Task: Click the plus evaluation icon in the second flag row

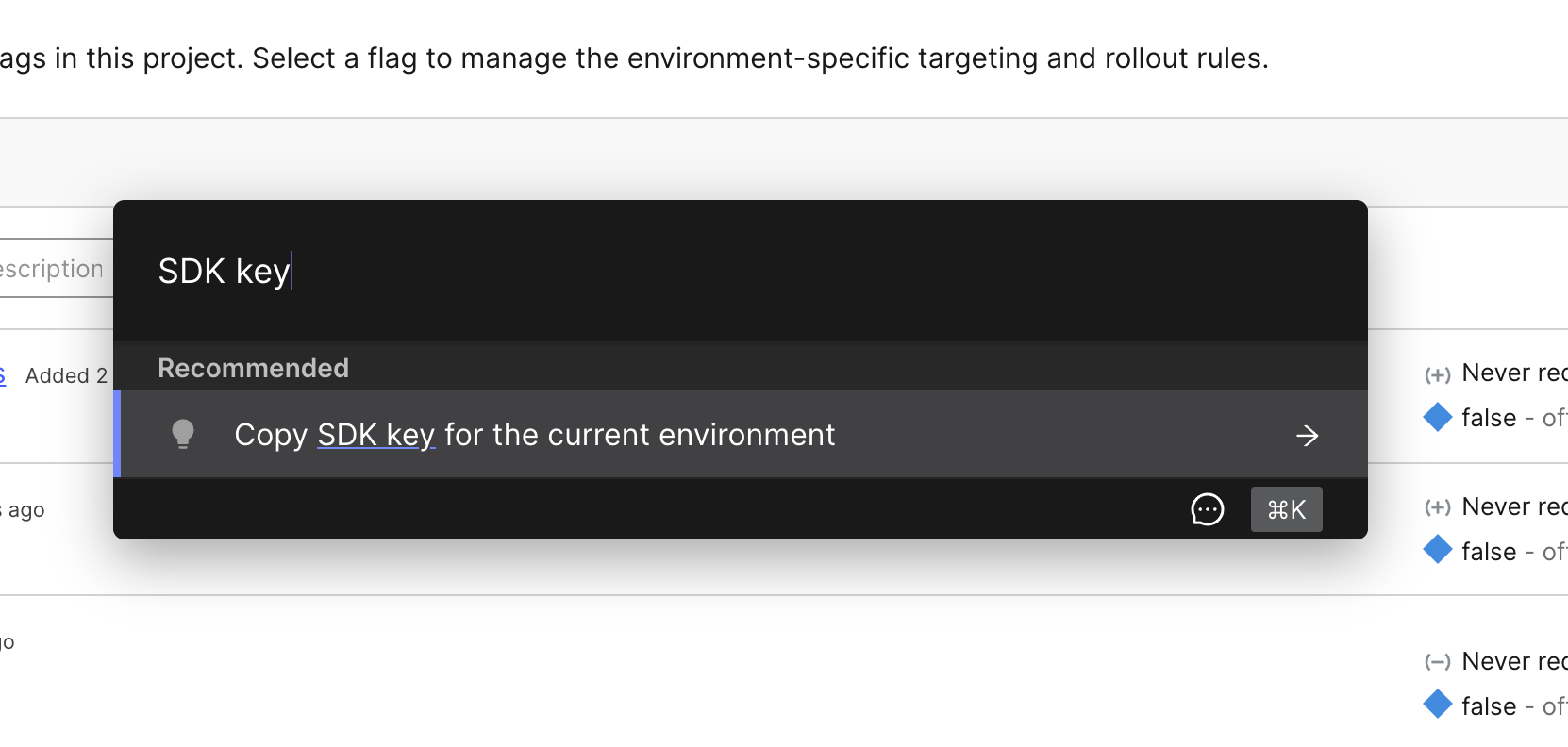Action: tap(1438, 507)
